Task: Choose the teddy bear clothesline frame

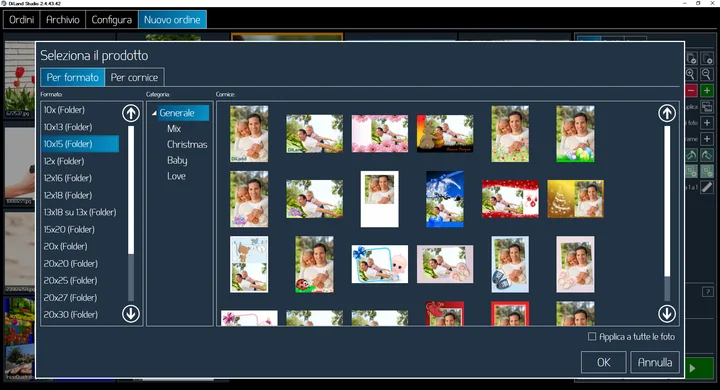Action: click(x=249, y=264)
